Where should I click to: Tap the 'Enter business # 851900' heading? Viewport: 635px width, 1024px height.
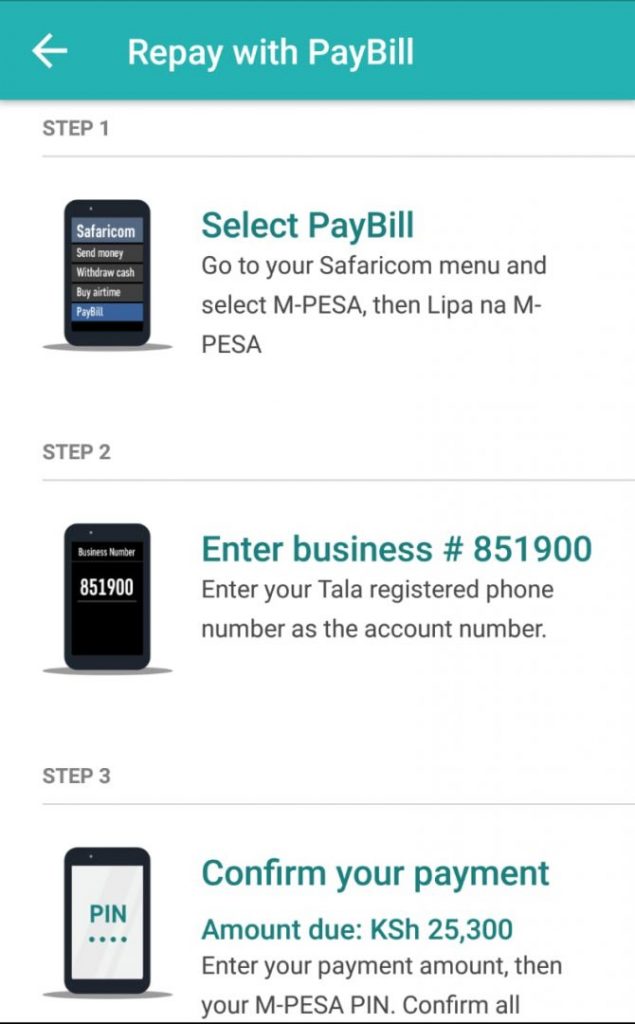[x=396, y=549]
